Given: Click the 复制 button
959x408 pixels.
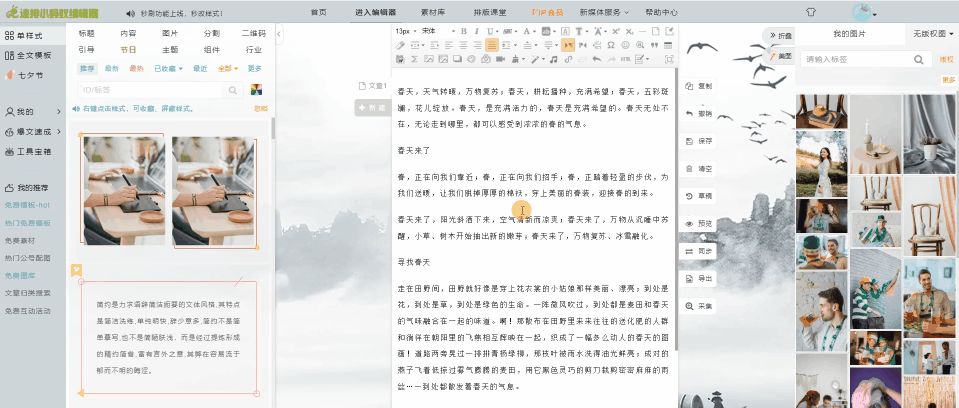Looking at the screenshot, I should coord(699,86).
